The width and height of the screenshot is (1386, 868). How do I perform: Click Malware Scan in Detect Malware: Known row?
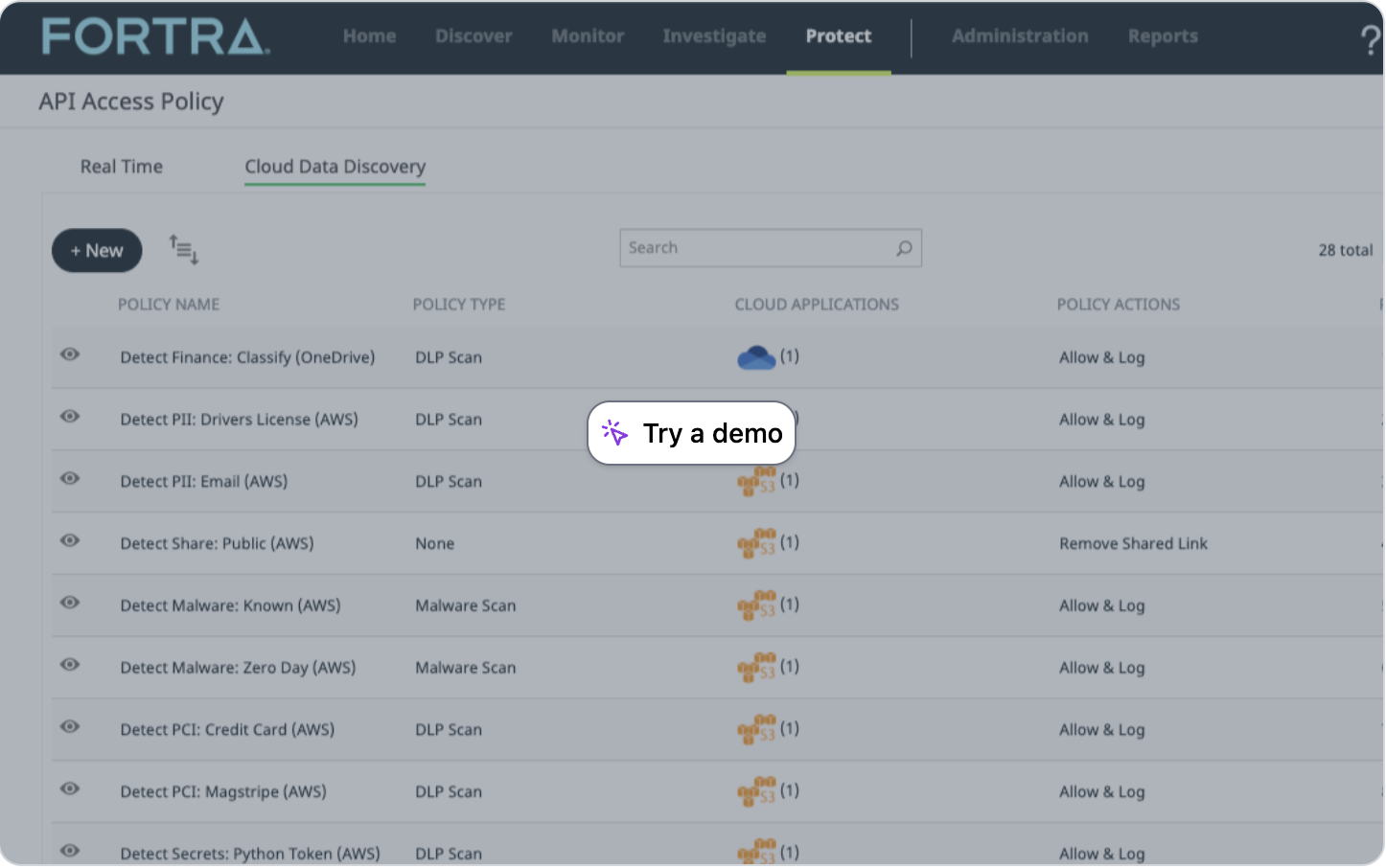(466, 605)
